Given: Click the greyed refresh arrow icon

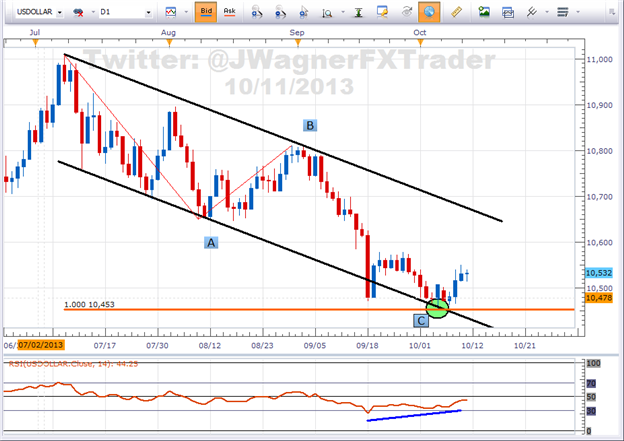Looking at the screenshot, I should click(406, 12).
